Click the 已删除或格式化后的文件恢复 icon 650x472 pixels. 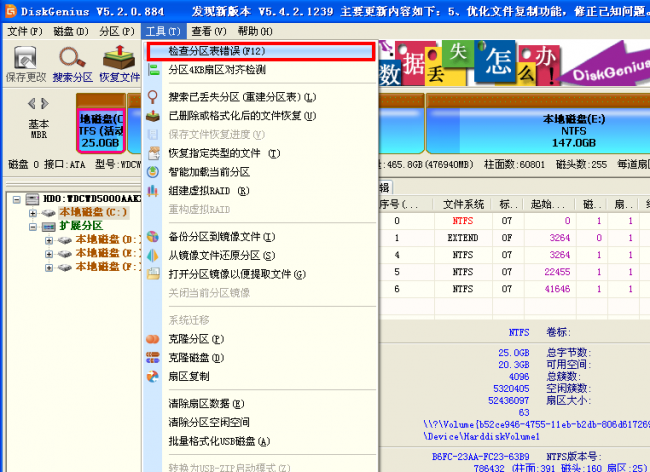pos(153,116)
